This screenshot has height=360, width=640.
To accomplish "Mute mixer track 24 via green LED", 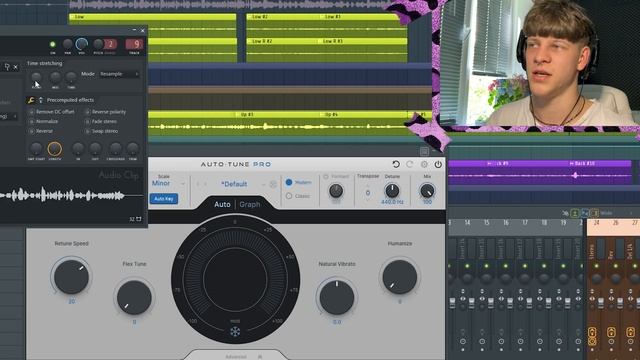I will point(596,266).
